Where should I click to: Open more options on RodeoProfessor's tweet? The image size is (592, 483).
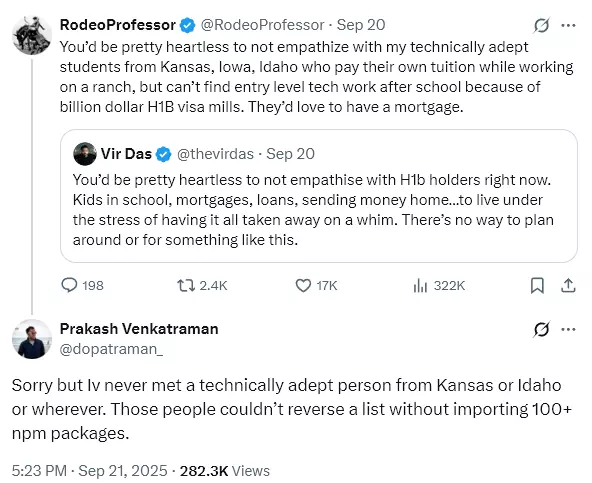click(568, 25)
